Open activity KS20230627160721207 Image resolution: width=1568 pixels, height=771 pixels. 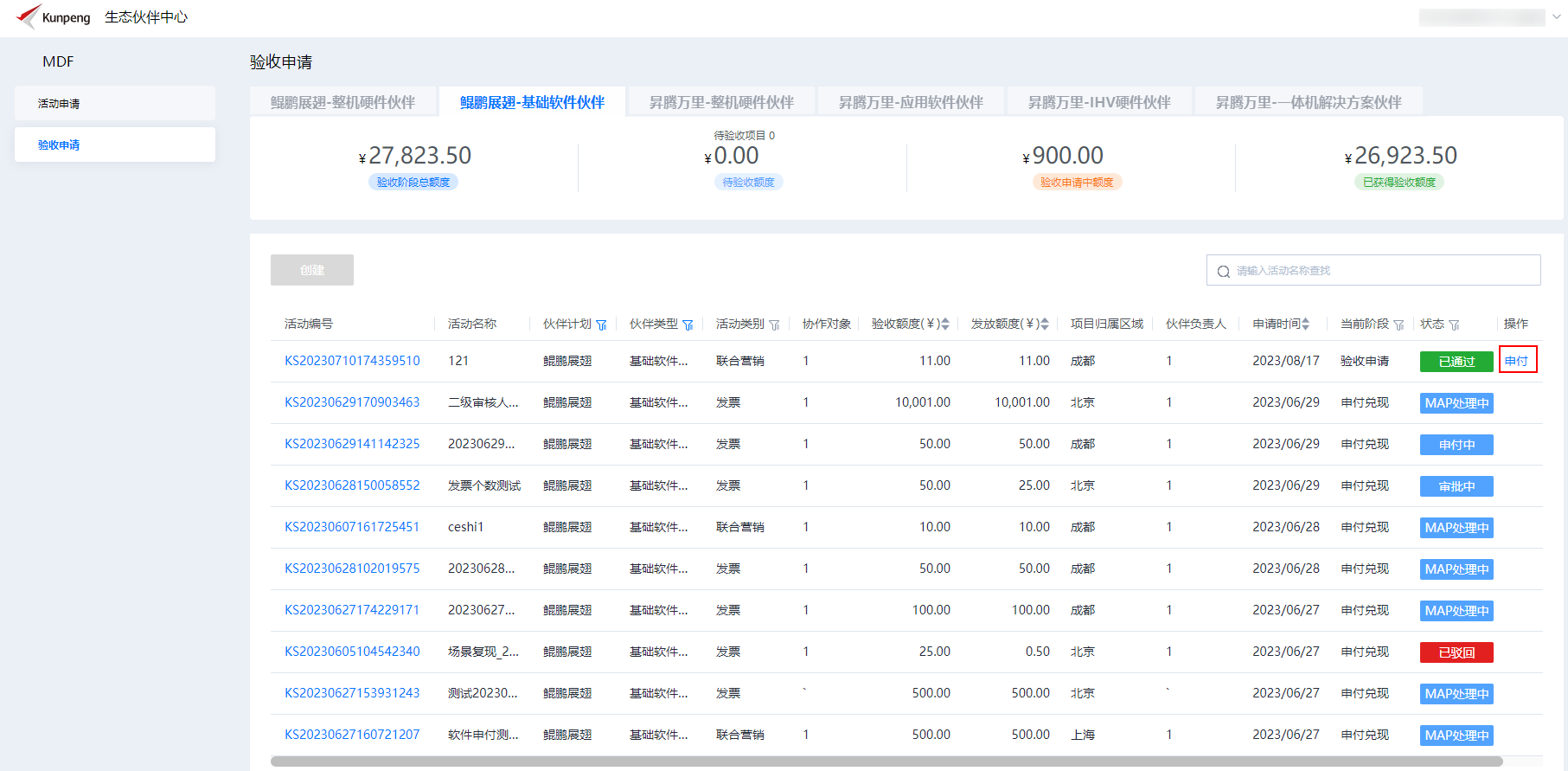click(352, 735)
